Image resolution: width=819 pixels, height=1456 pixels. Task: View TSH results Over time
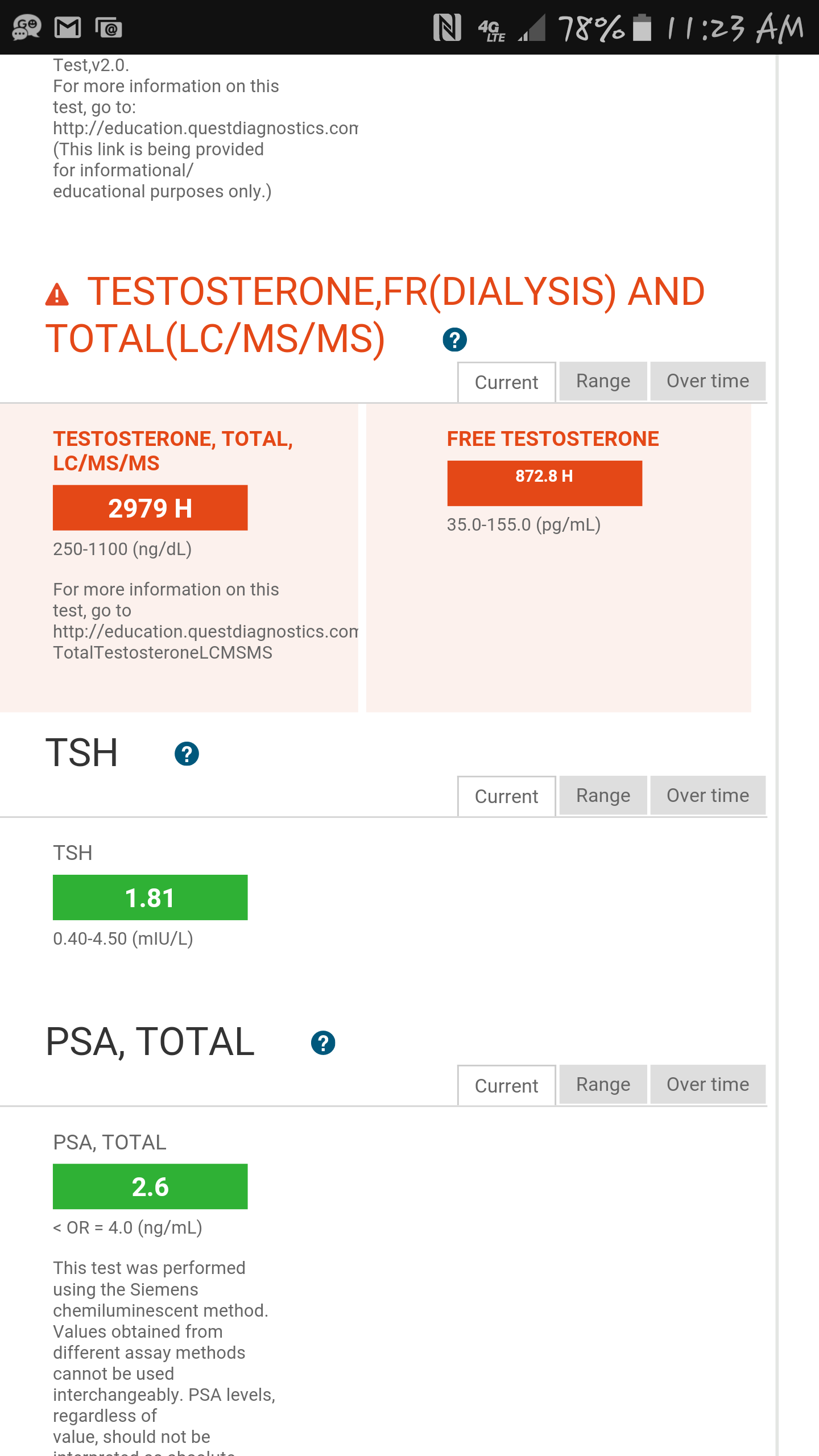coord(708,795)
